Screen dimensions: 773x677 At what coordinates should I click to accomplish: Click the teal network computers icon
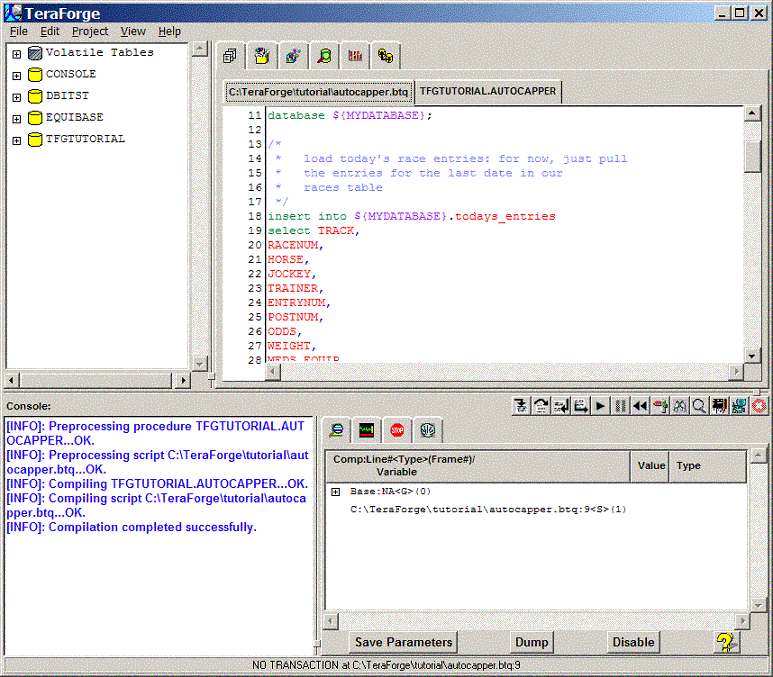(739, 406)
